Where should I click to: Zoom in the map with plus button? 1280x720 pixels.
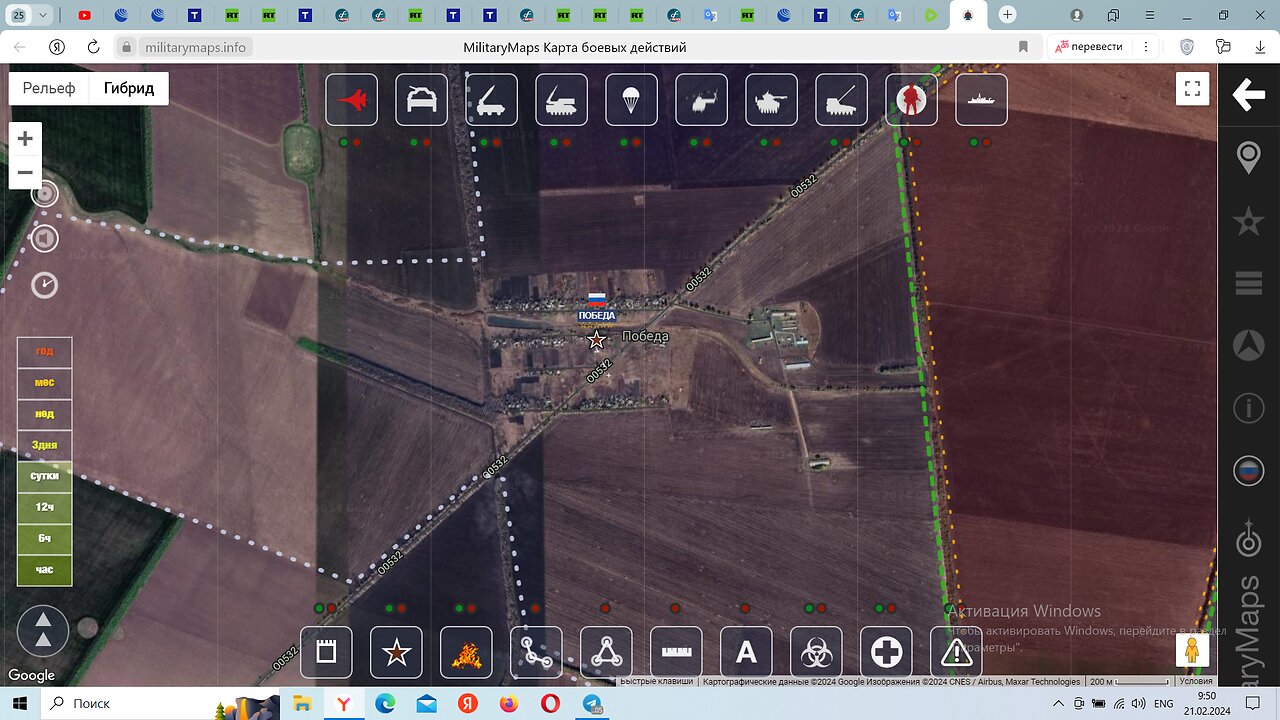click(25, 139)
